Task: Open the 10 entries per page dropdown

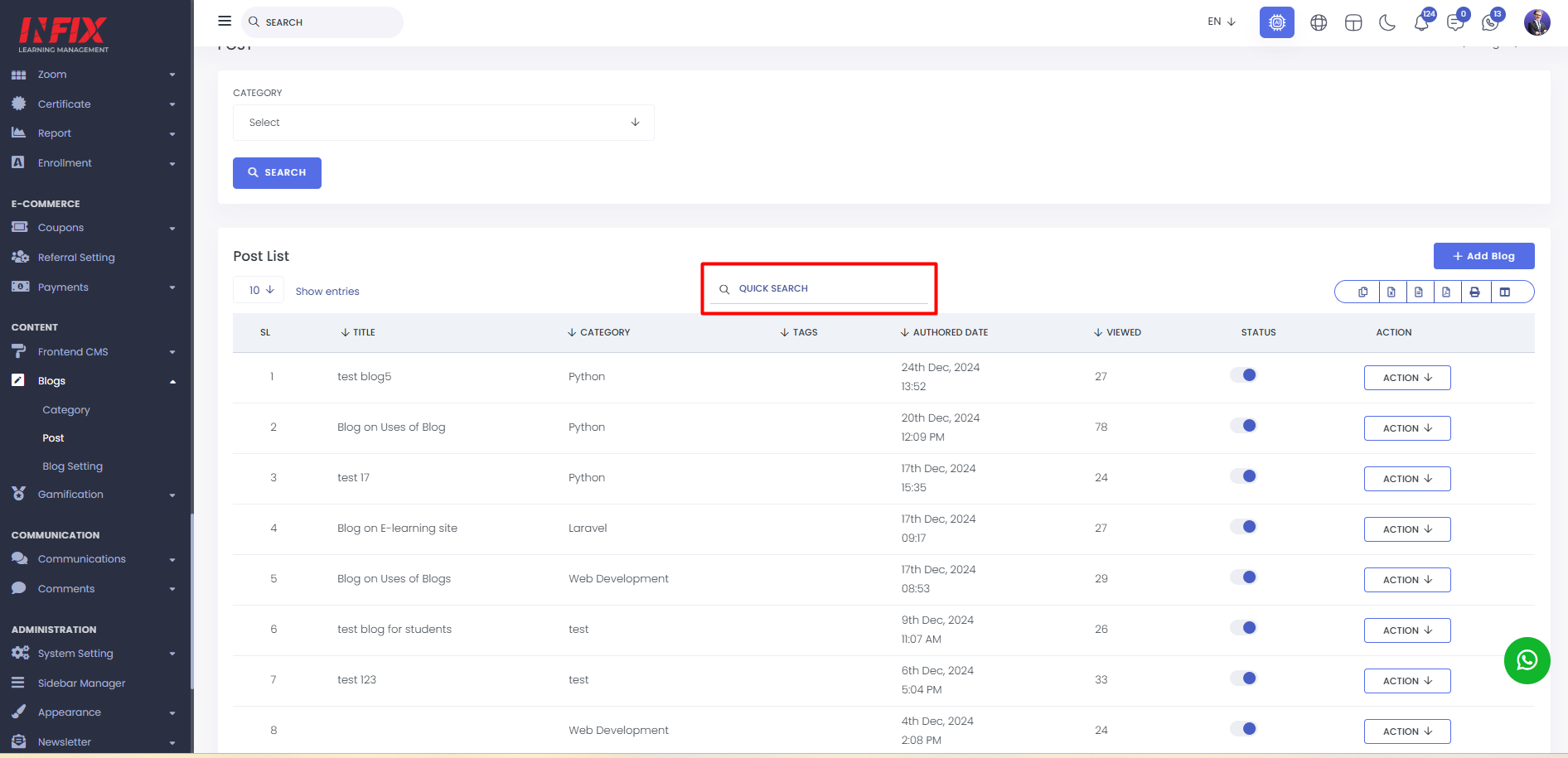Action: point(259,290)
